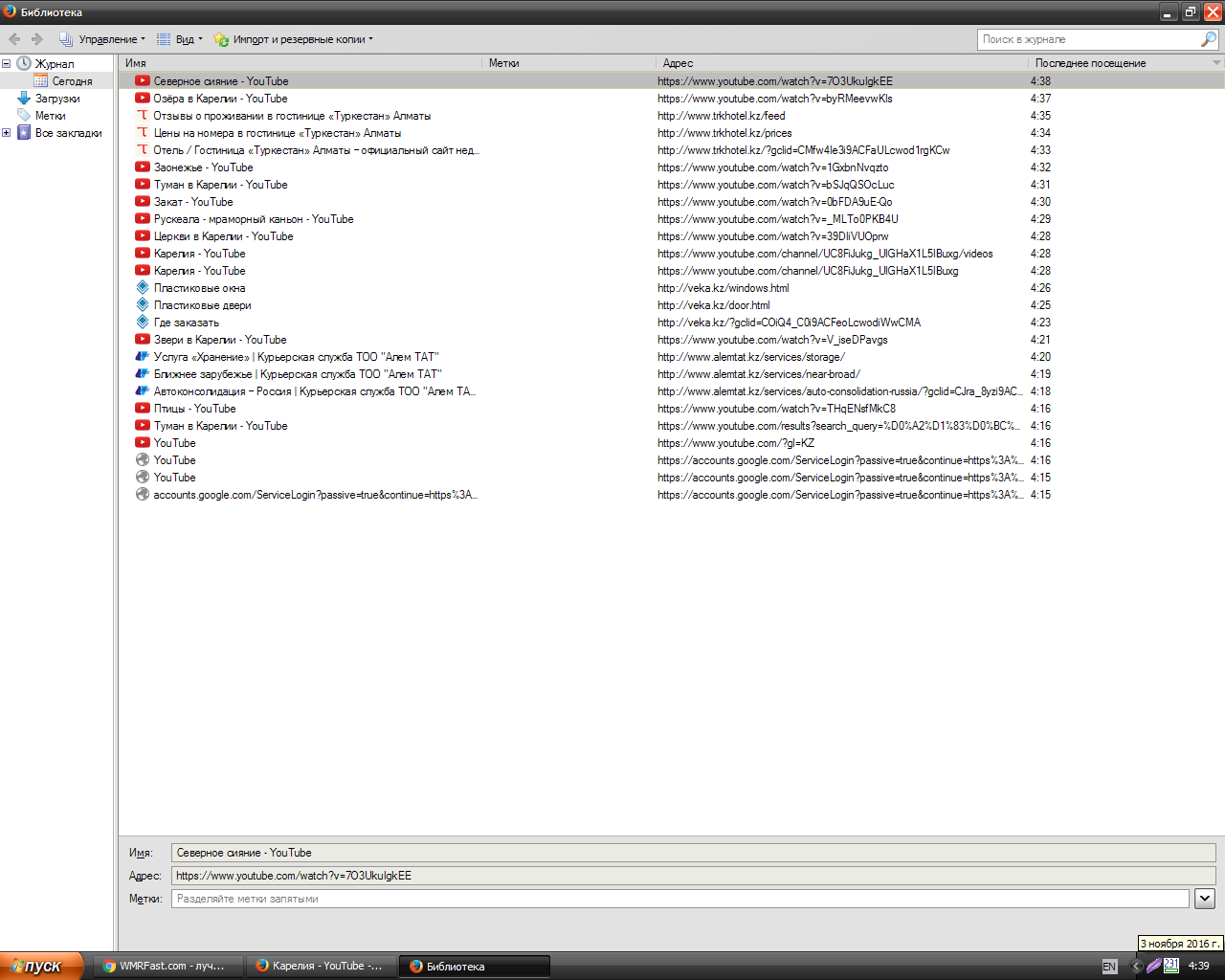Go back with the Back arrow
The height and width of the screenshot is (980, 1225).
pyautogui.click(x=14, y=39)
